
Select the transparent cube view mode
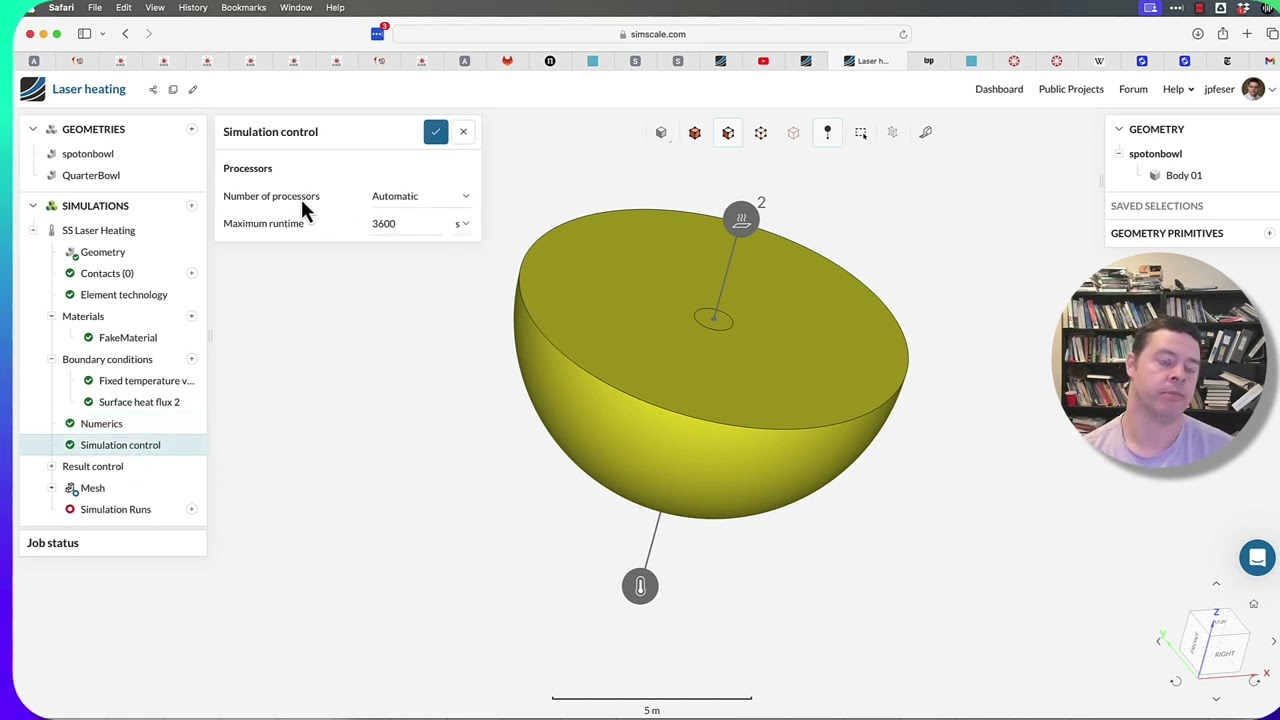[794, 133]
